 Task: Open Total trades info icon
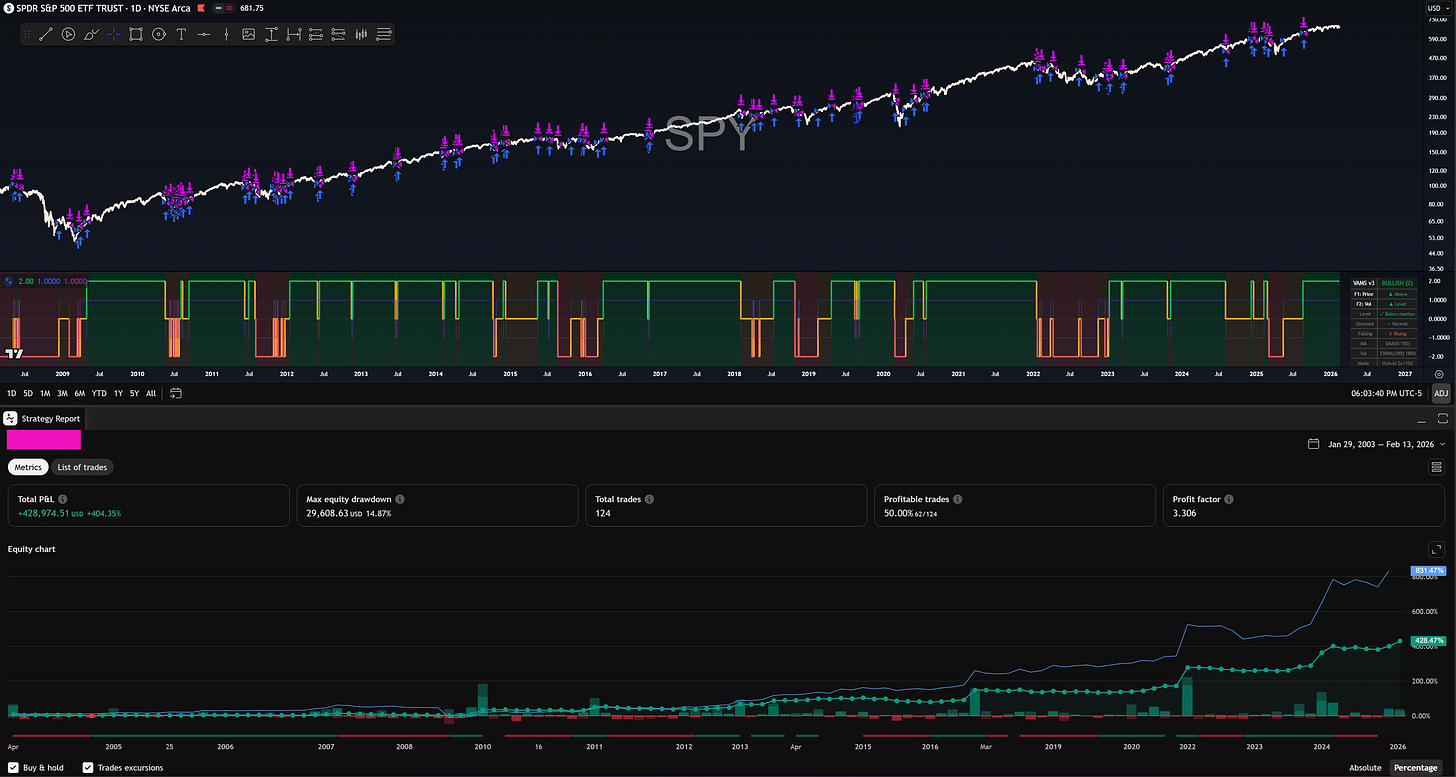tap(649, 499)
